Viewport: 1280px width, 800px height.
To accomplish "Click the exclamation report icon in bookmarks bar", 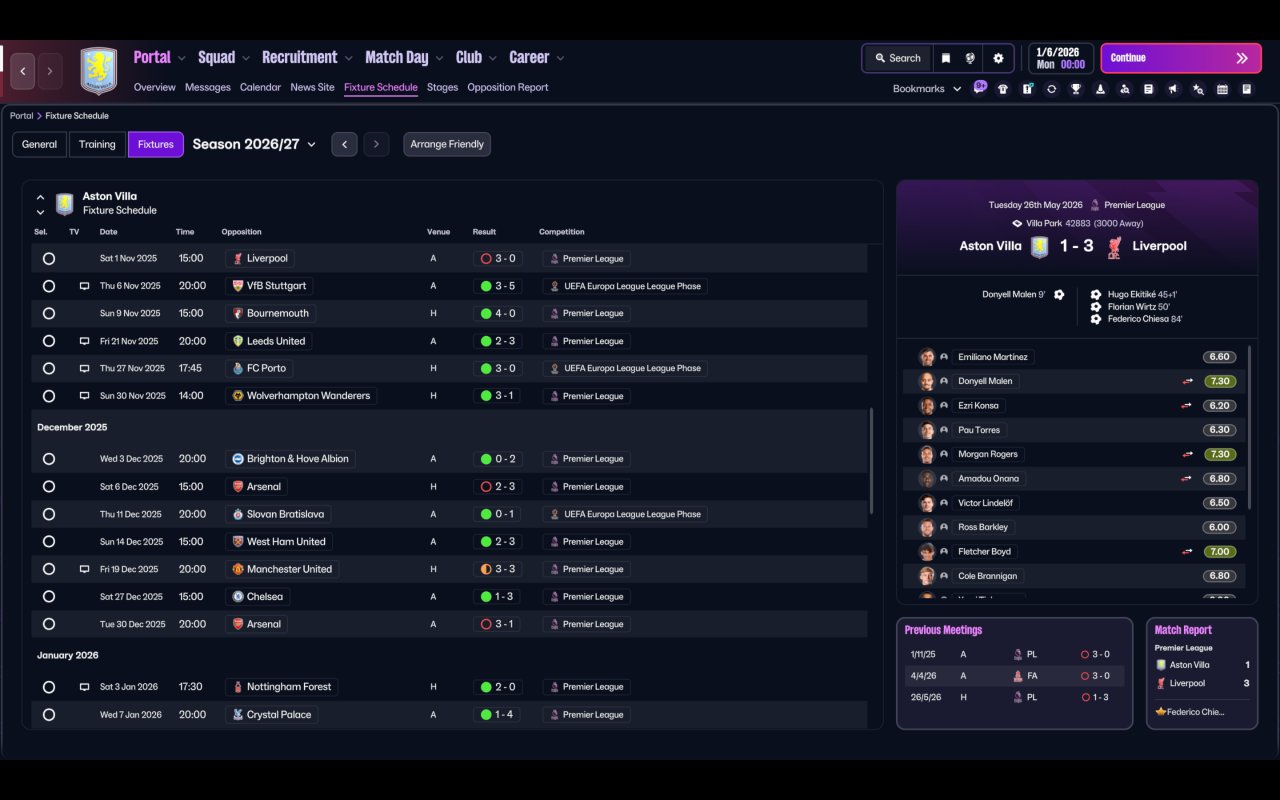I will (1027, 89).
